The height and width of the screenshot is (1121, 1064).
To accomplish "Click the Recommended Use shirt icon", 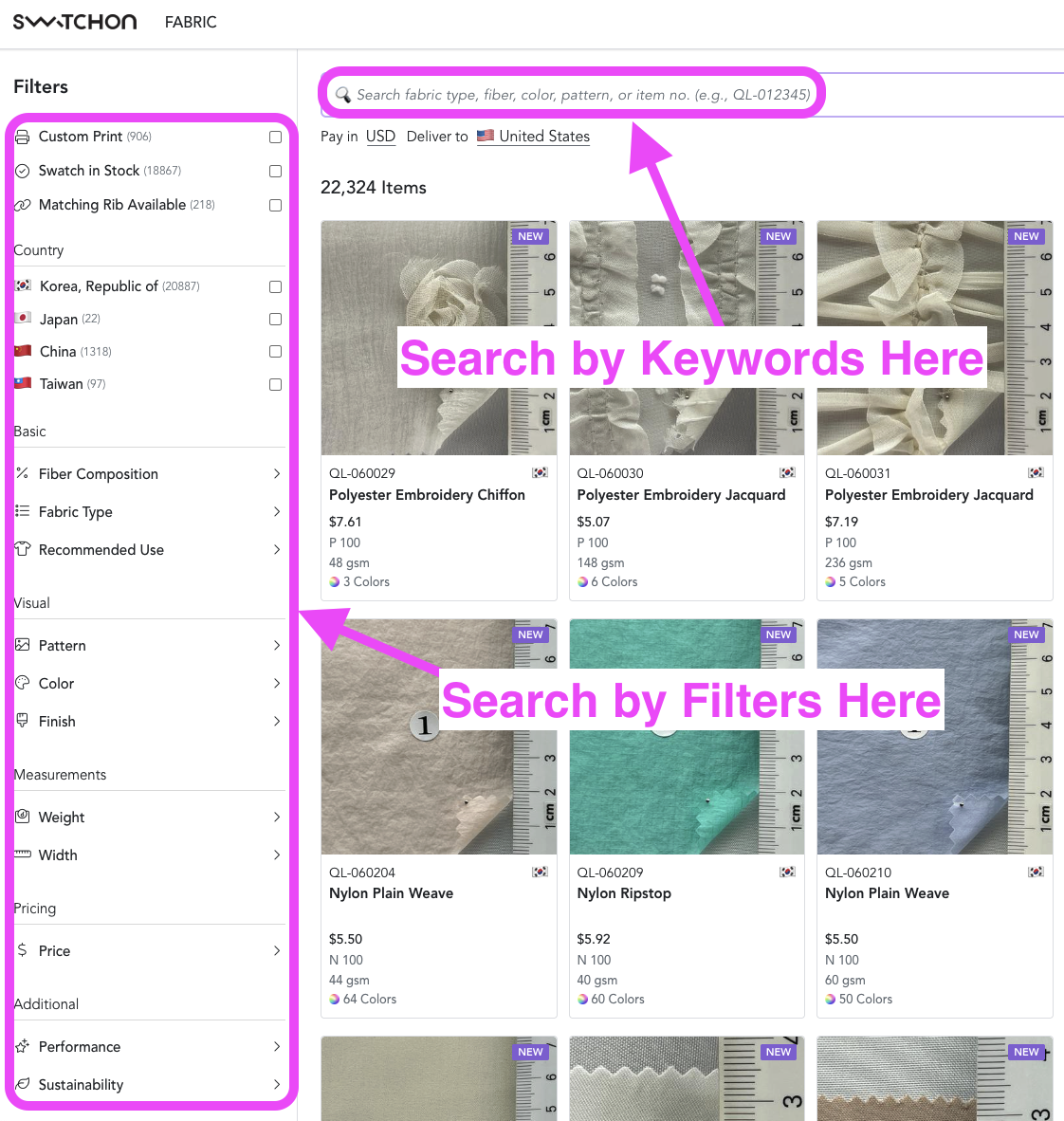I will (x=23, y=549).
